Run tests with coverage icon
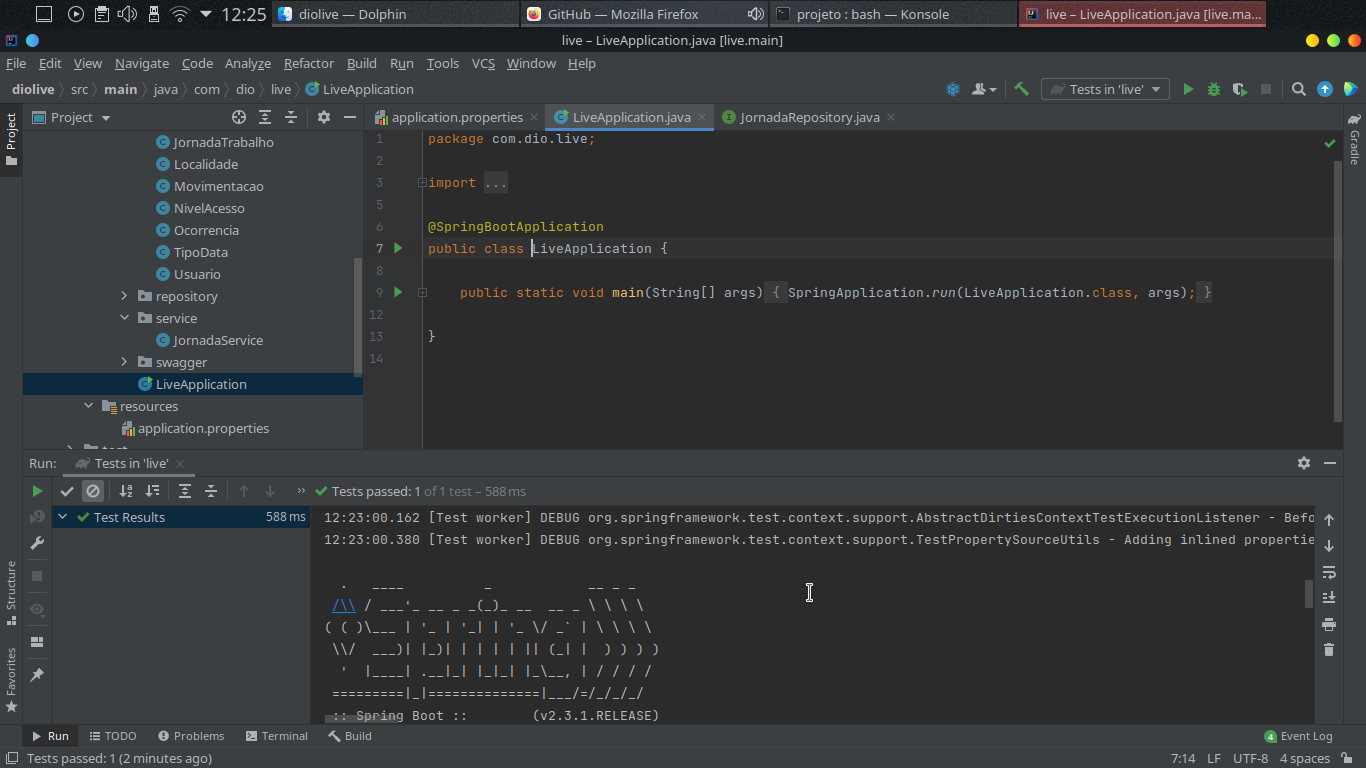Screen dimensions: 1366x768 [x=1238, y=89]
